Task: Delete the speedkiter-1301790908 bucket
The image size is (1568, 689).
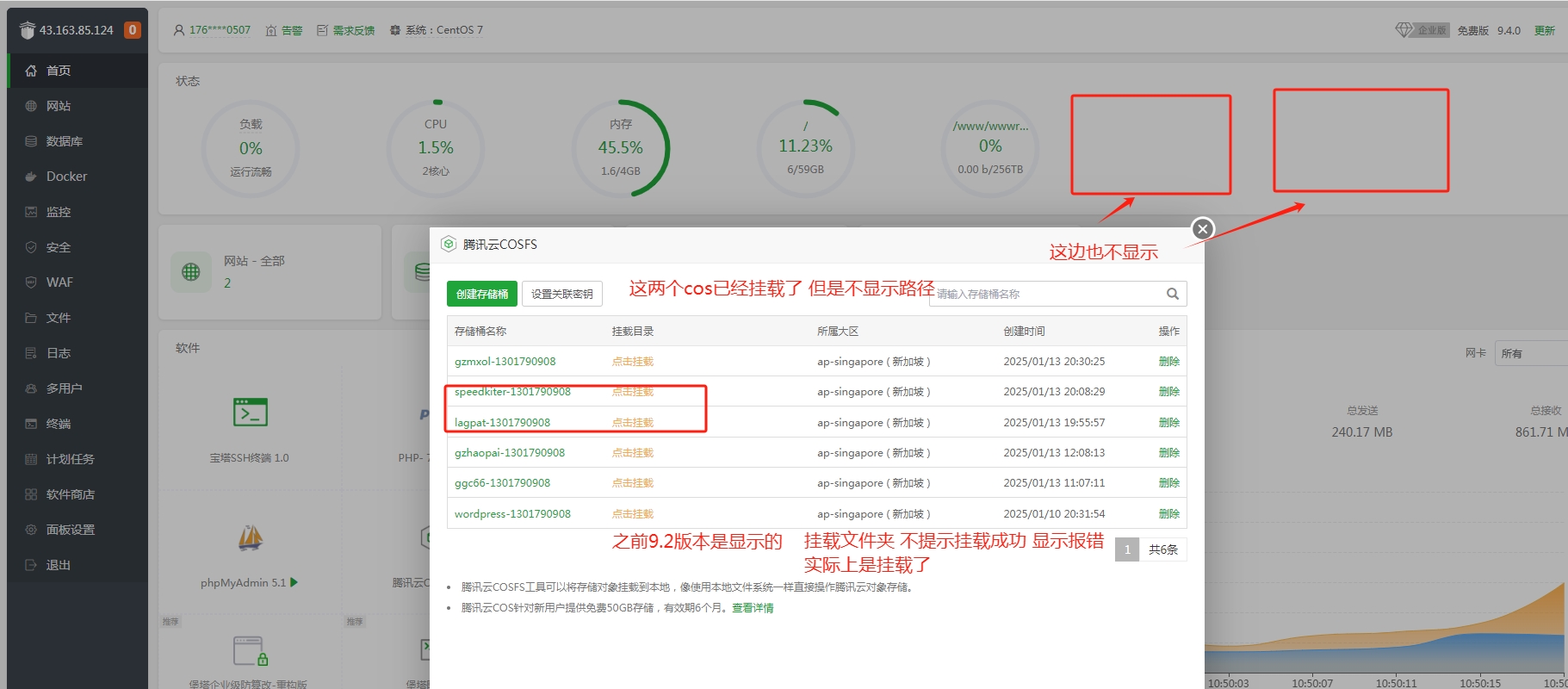Action: click(x=1169, y=392)
